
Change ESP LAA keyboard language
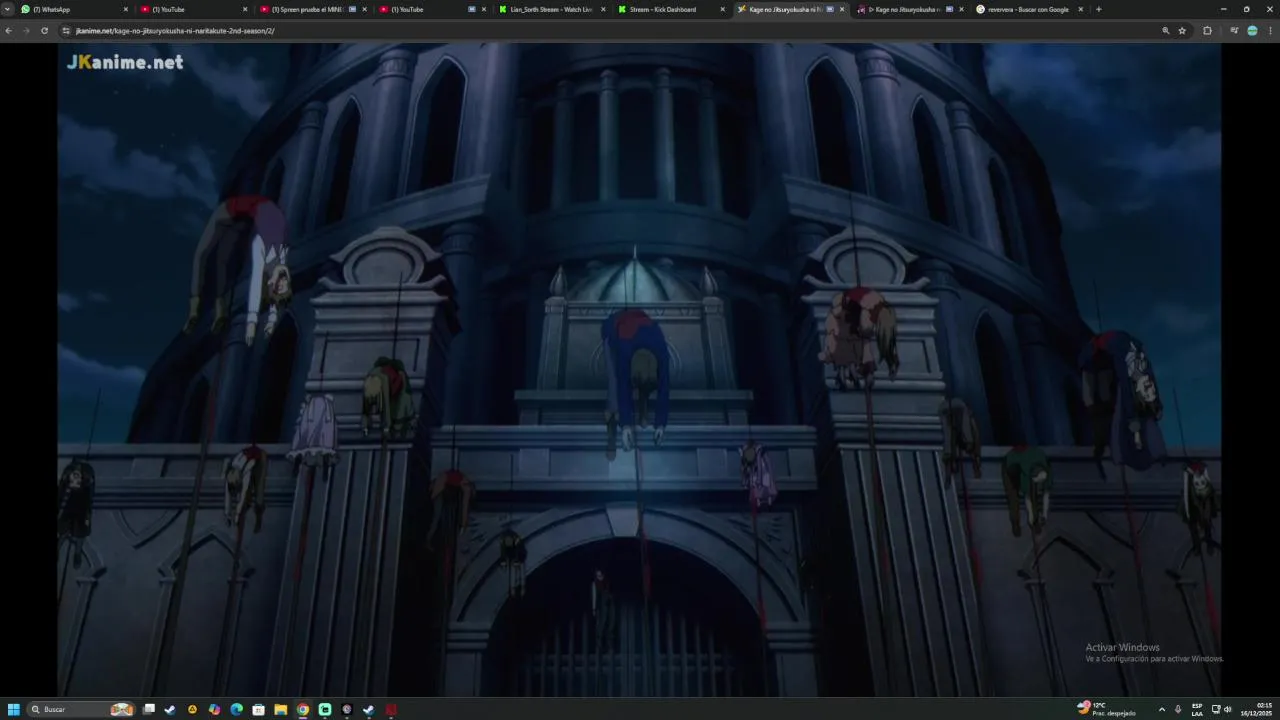pyautogui.click(x=1197, y=709)
